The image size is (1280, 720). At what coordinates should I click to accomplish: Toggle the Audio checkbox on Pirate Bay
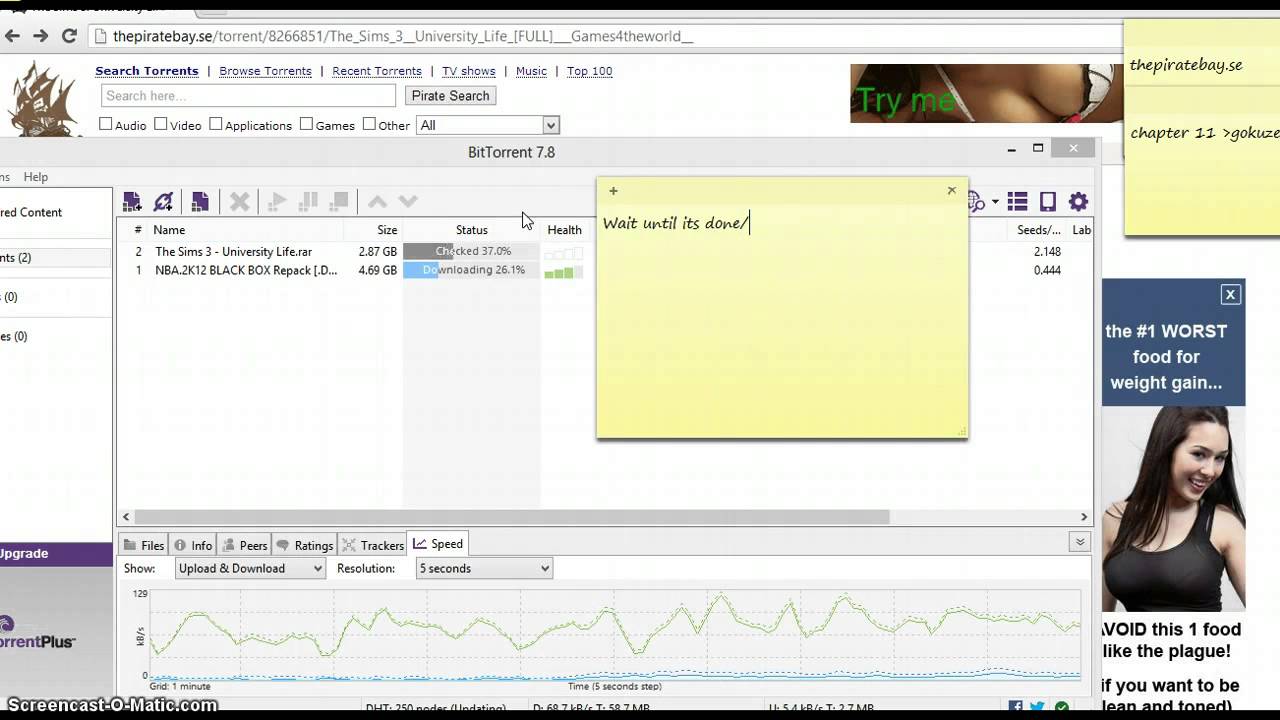(x=105, y=124)
